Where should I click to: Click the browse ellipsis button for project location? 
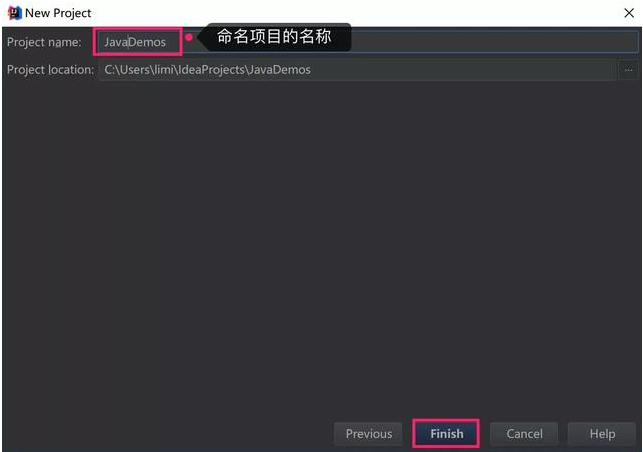point(627,70)
